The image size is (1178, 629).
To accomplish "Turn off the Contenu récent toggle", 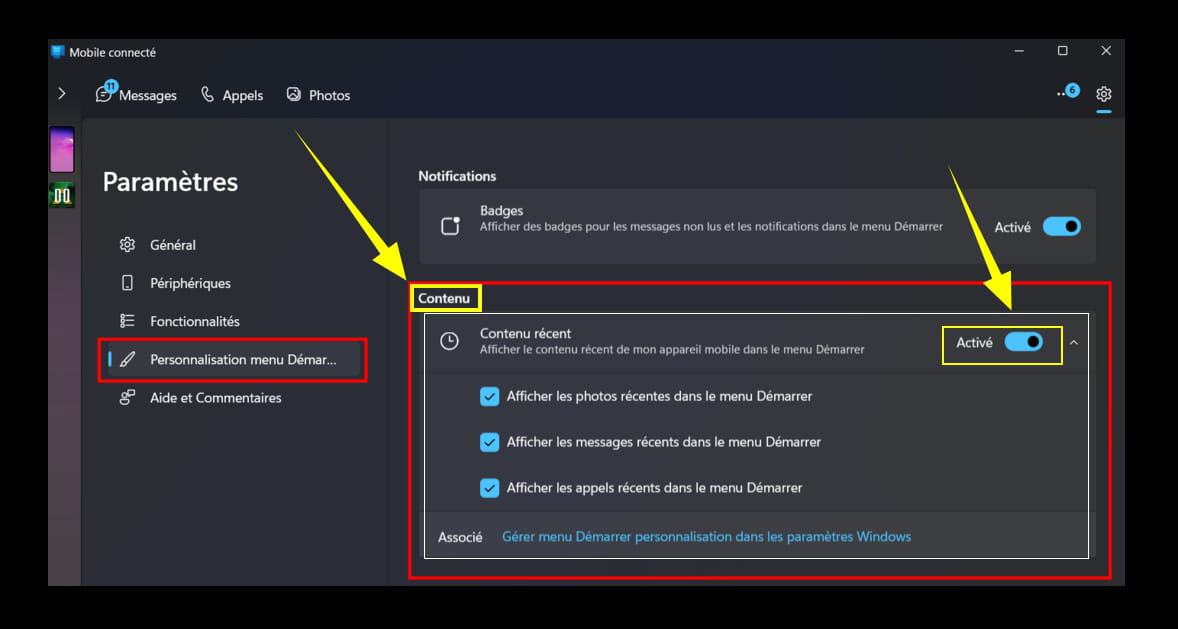I will coord(1023,342).
